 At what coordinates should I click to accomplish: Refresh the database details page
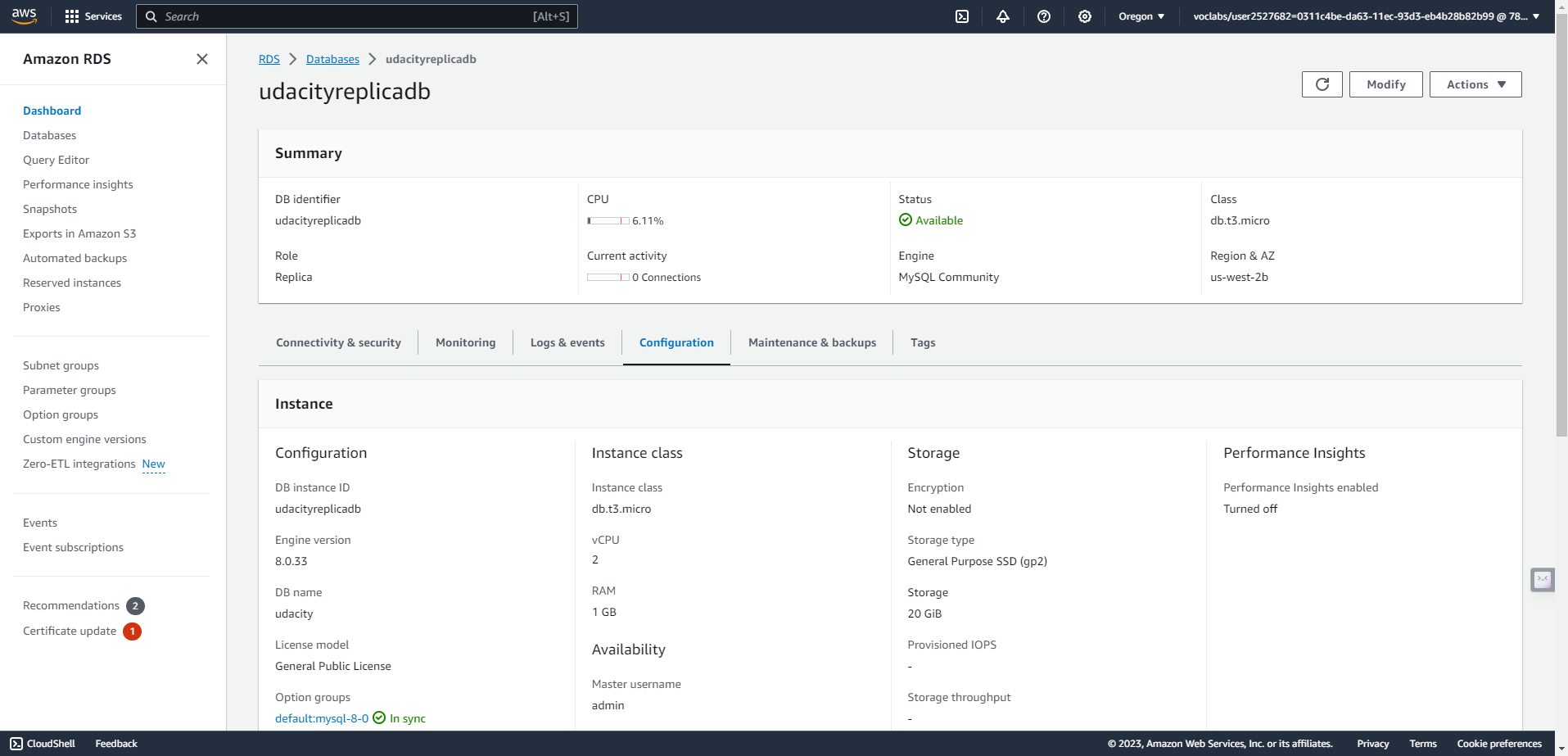[x=1322, y=84]
